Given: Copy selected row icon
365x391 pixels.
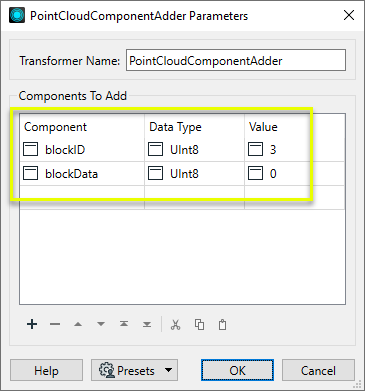Looking at the screenshot, I should click(199, 324).
